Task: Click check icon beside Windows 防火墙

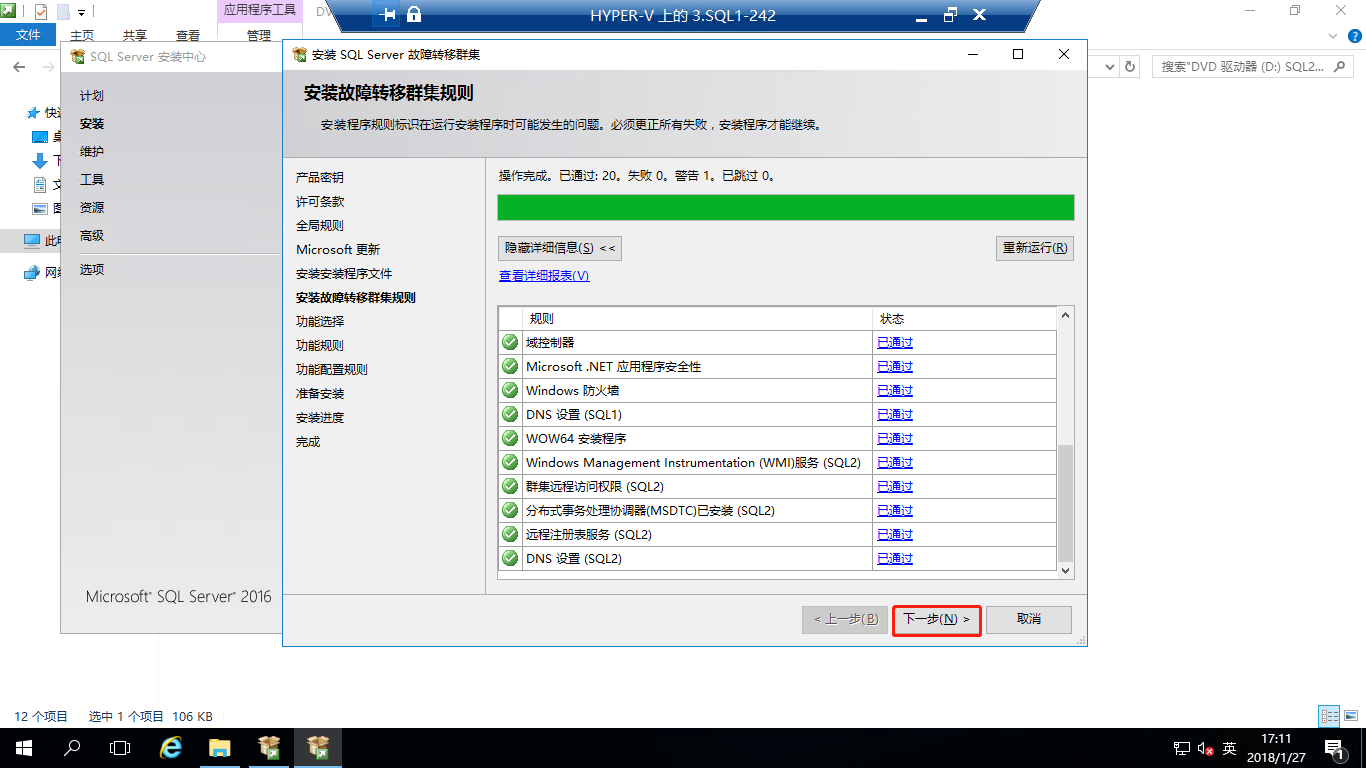Action: point(510,390)
